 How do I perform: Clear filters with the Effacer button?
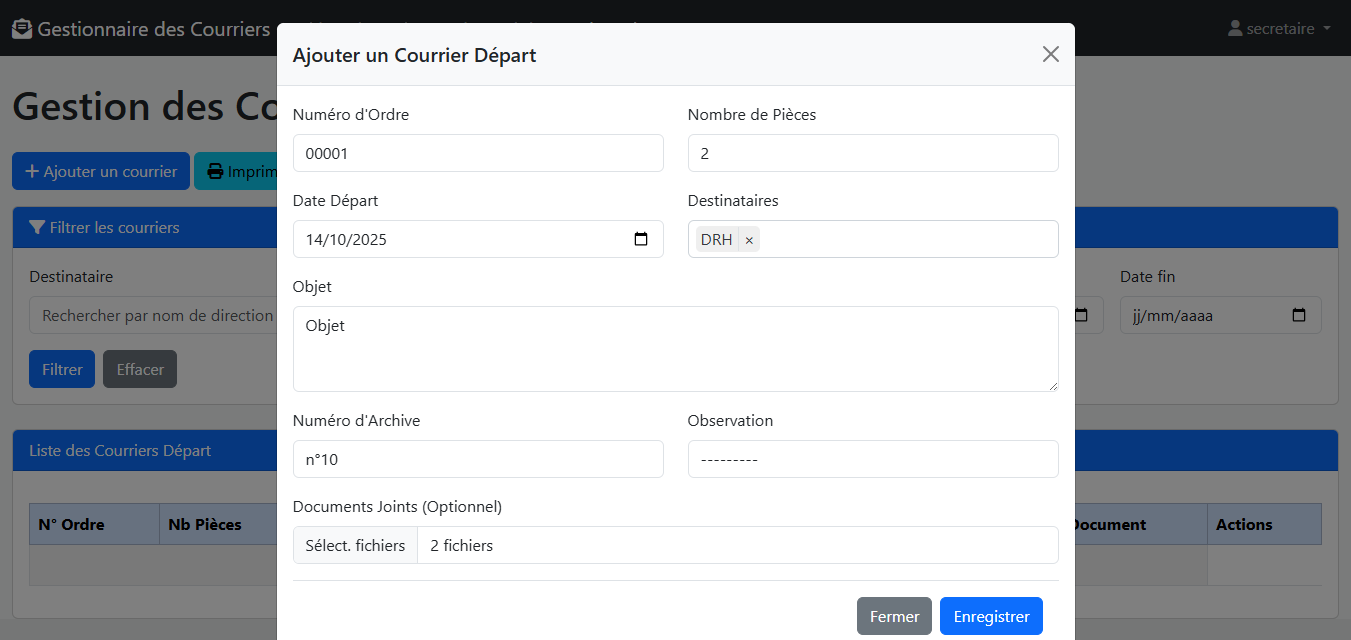[x=140, y=369]
